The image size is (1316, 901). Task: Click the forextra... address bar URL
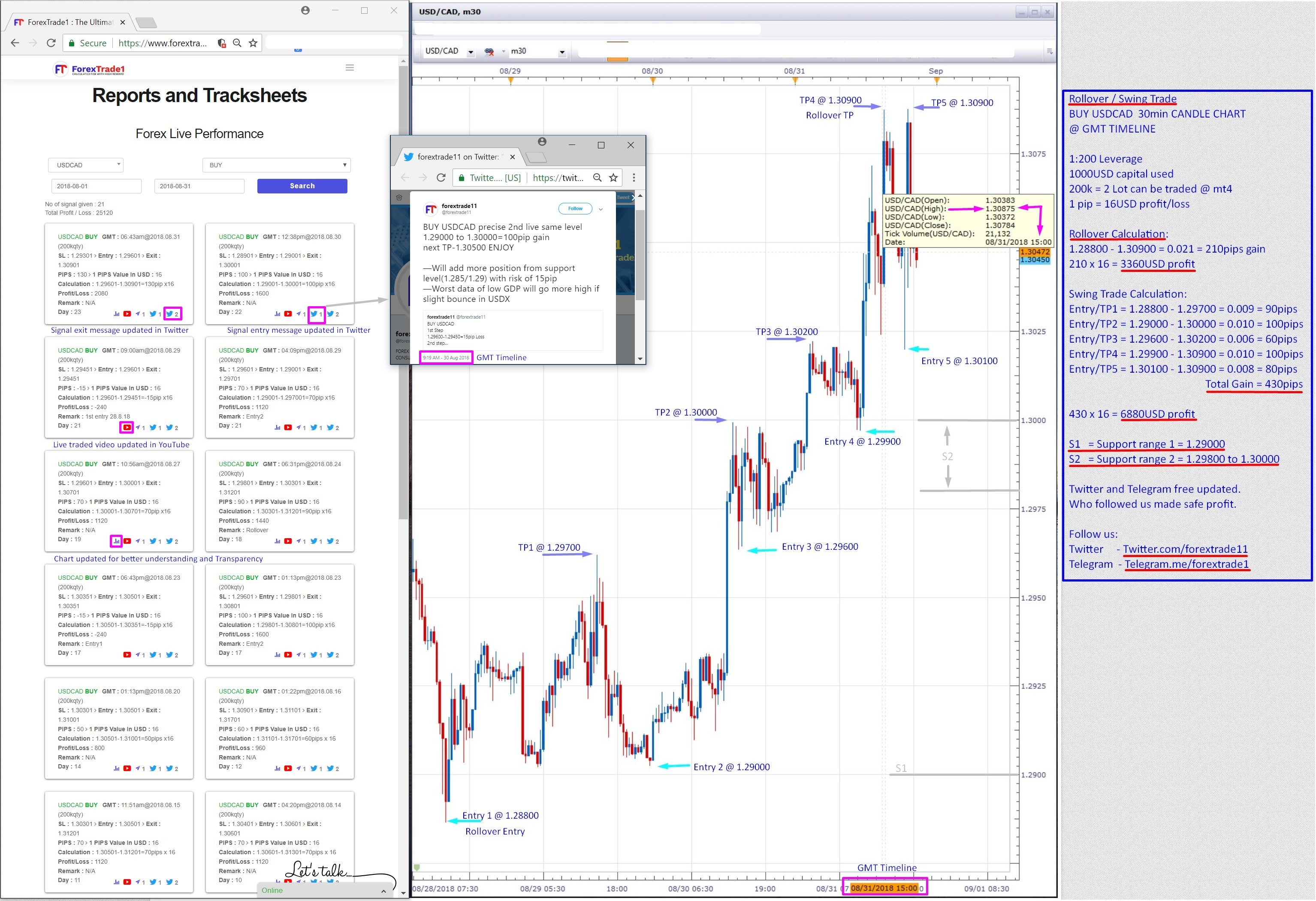[x=163, y=43]
